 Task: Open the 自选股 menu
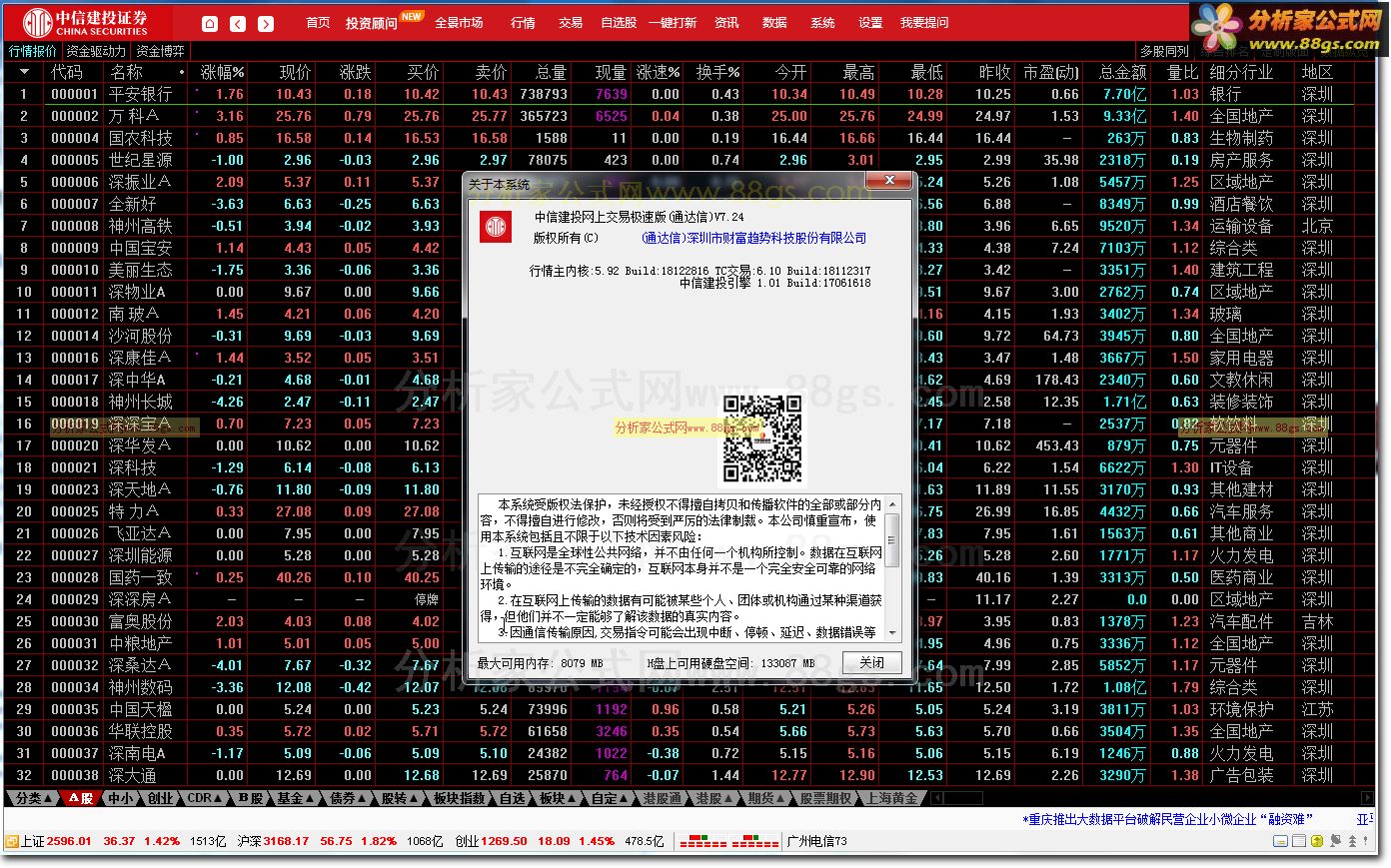[619, 23]
